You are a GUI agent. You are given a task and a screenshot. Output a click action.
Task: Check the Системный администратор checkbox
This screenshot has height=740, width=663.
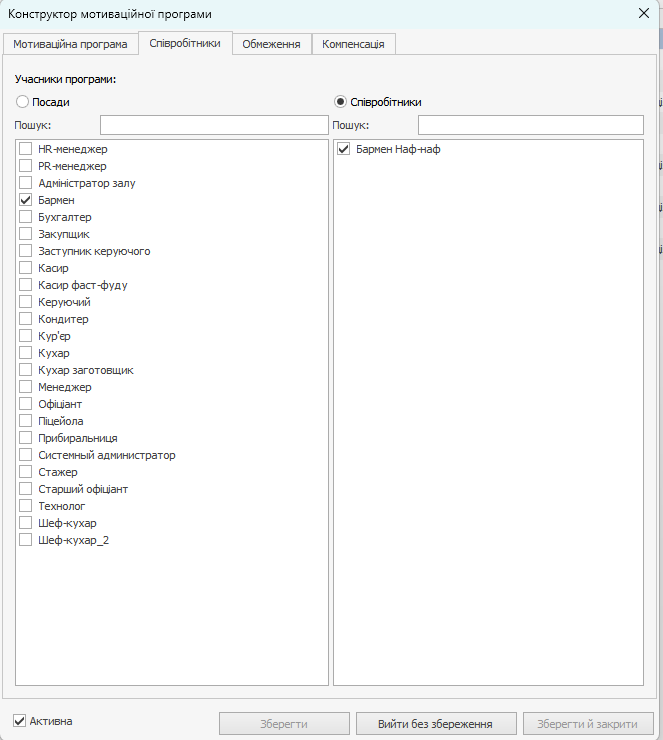pos(26,455)
